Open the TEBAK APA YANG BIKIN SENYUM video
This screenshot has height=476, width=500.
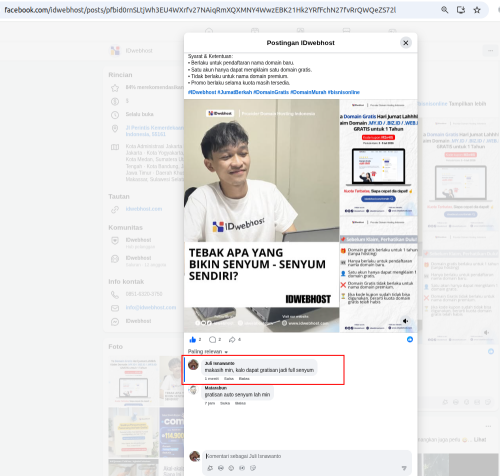[x=262, y=216]
